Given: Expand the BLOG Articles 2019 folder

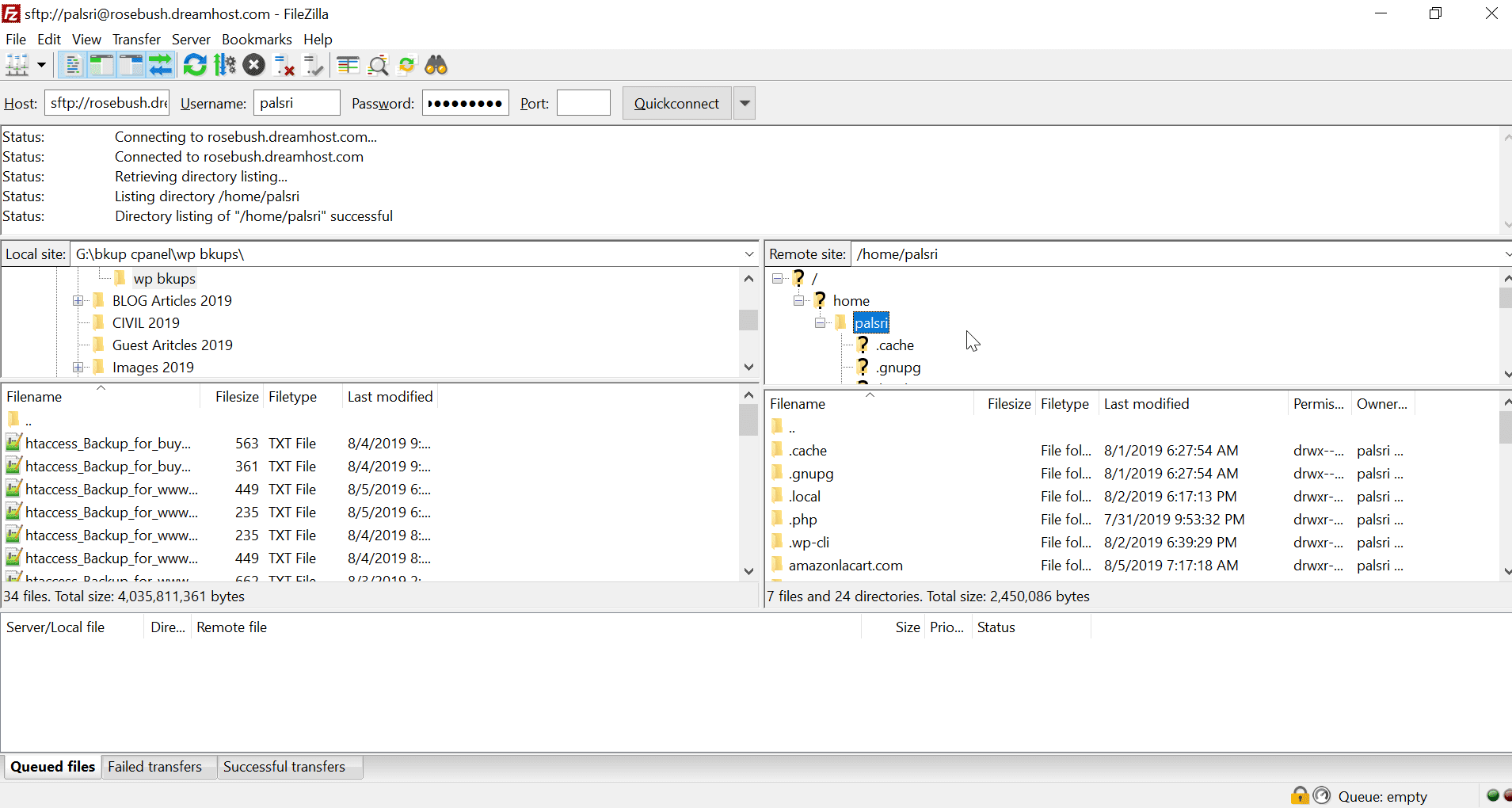Looking at the screenshot, I should coord(78,300).
